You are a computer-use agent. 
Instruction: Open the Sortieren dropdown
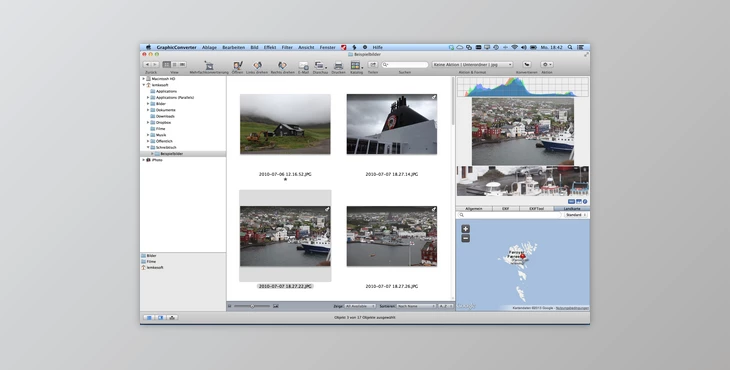pos(416,306)
